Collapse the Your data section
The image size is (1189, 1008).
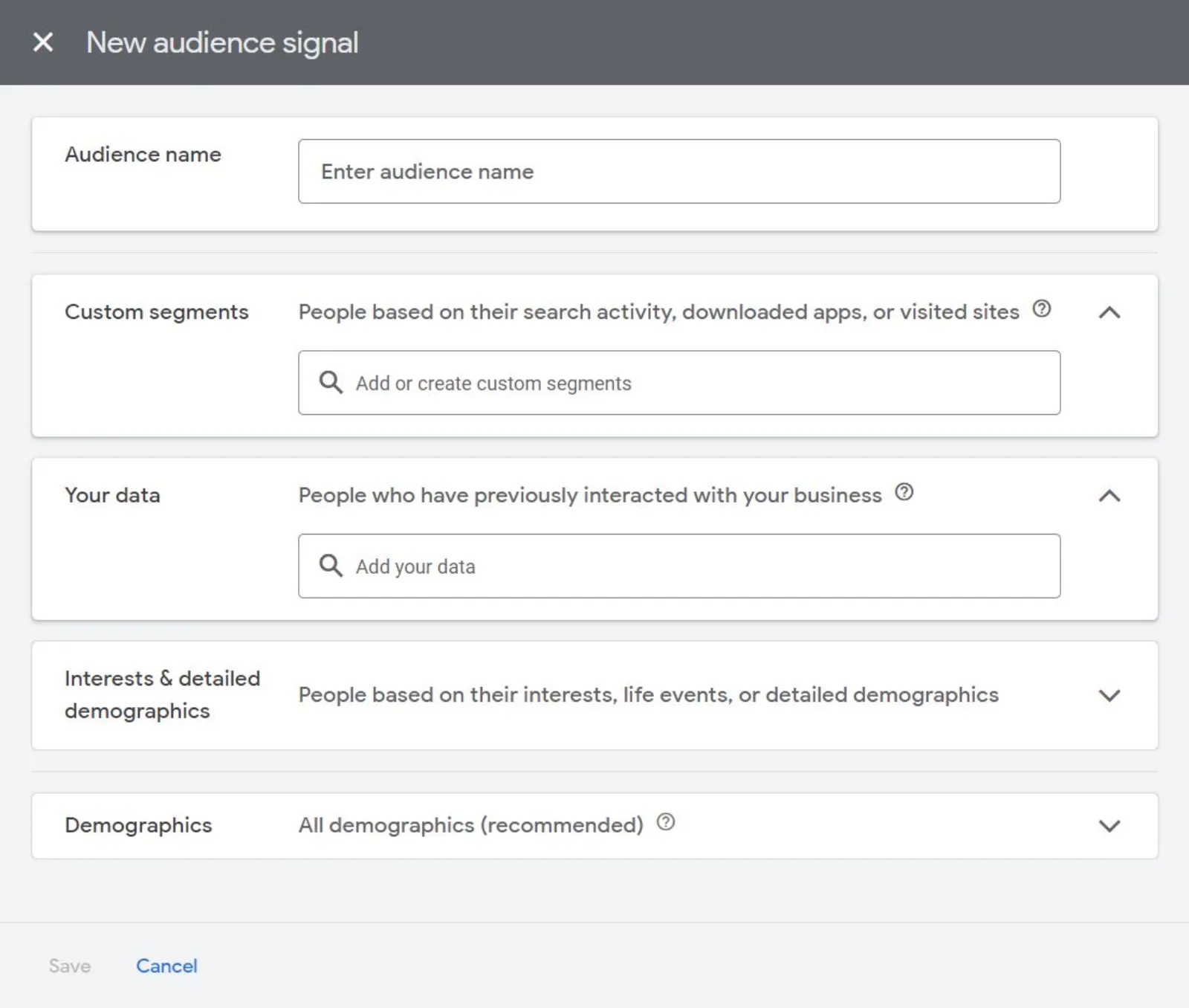coord(1109,496)
